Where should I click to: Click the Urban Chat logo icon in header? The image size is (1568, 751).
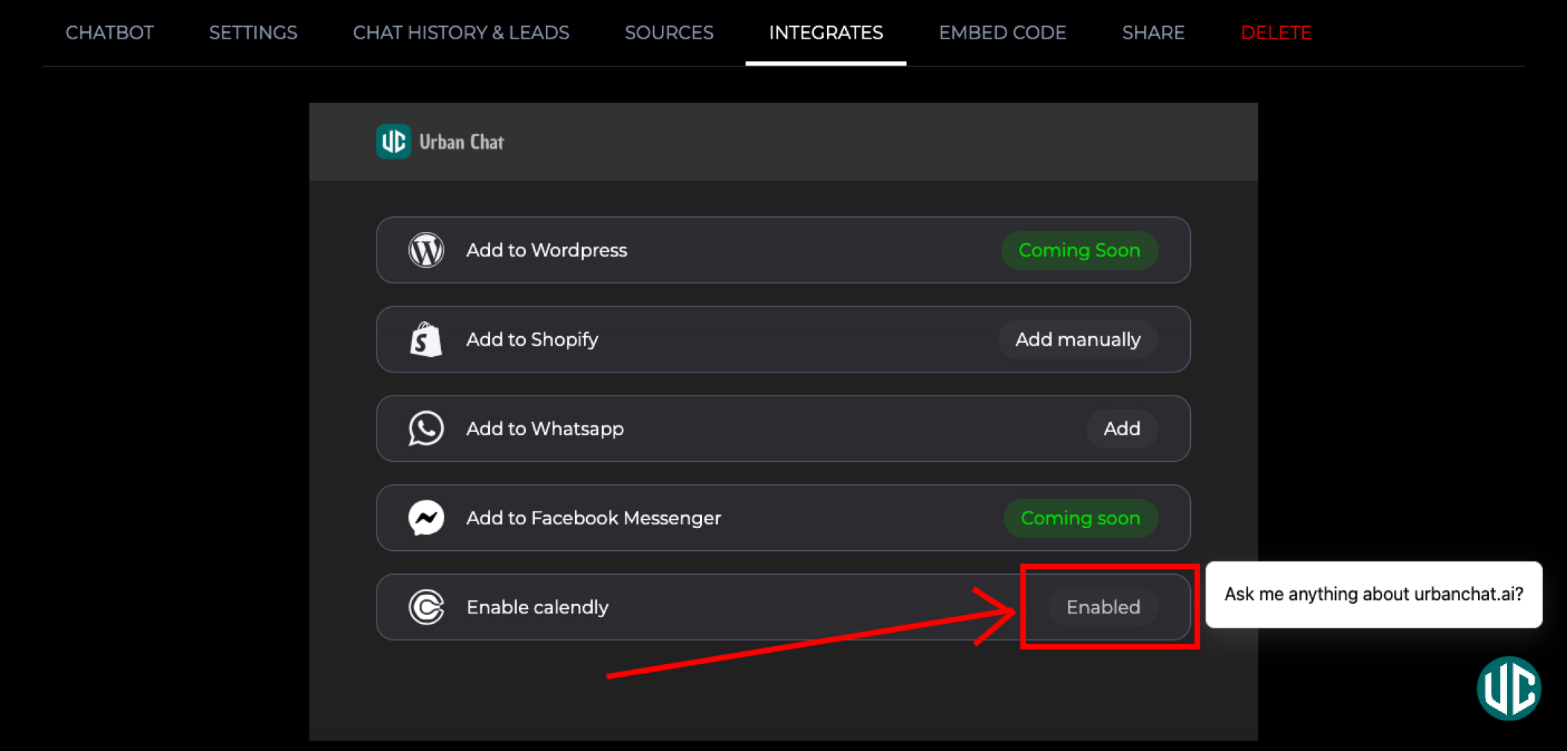[x=393, y=141]
